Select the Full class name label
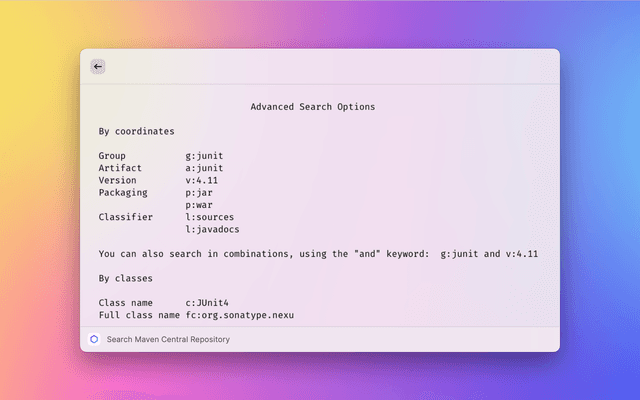 (138, 315)
